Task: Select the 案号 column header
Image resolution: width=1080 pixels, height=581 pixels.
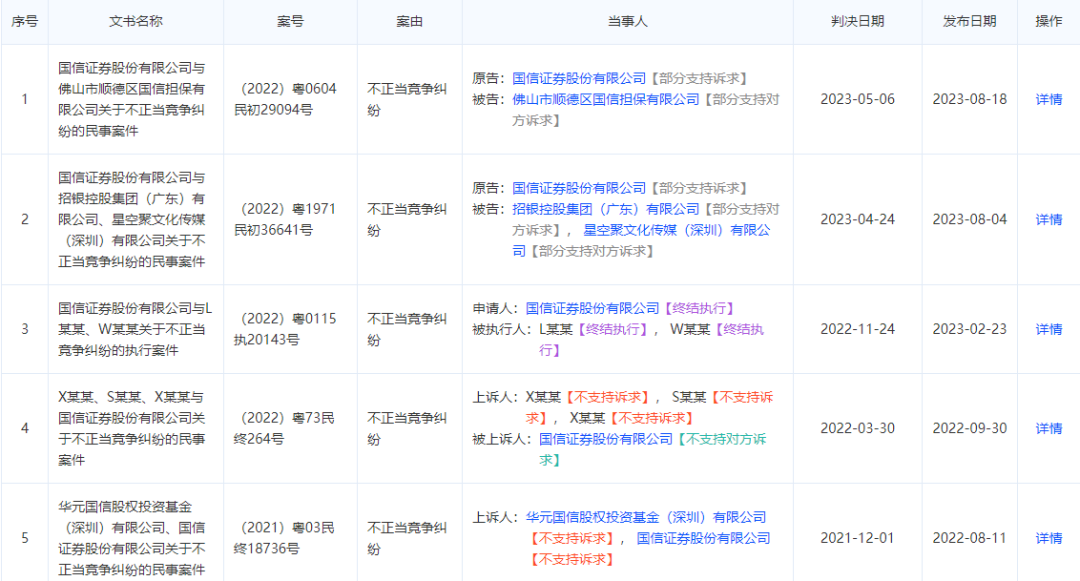Action: pos(290,21)
